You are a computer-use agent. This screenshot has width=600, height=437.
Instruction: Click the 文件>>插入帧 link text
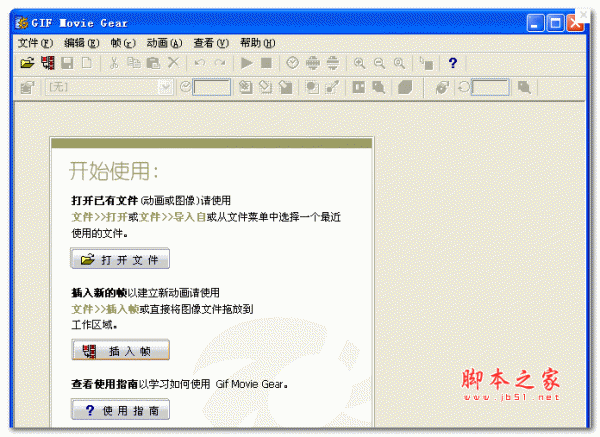(x=105, y=309)
